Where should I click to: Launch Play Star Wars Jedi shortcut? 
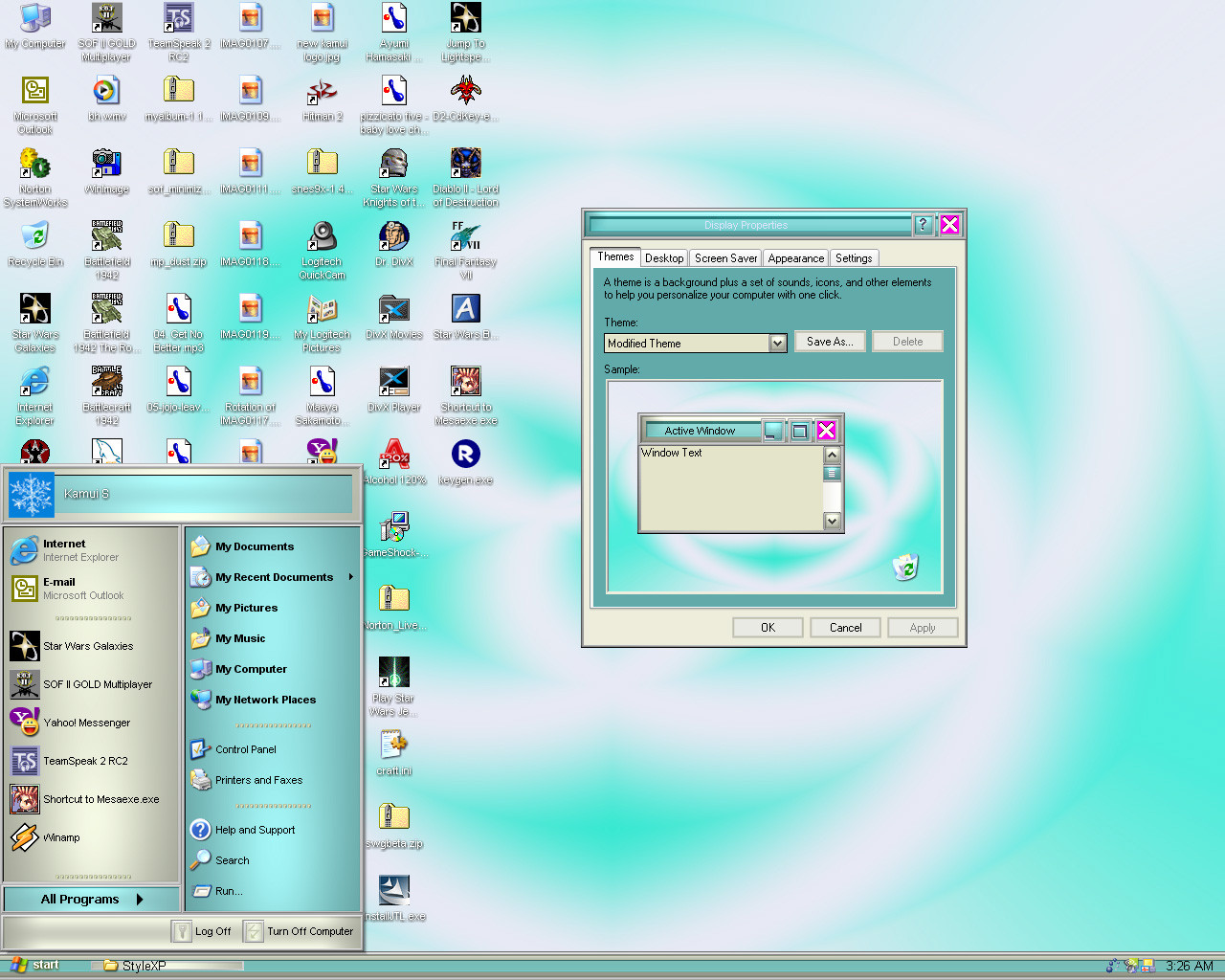(394, 687)
